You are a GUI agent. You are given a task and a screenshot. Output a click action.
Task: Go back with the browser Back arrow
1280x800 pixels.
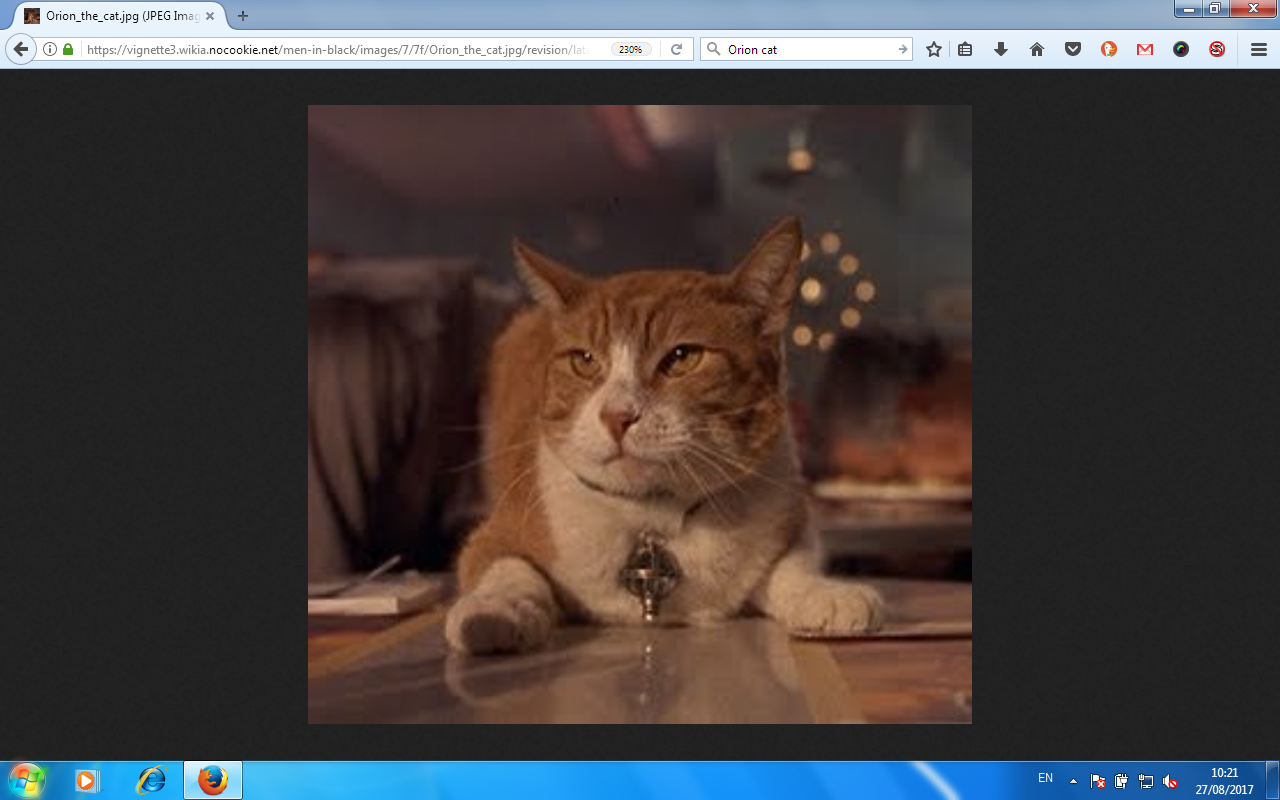(x=20, y=49)
